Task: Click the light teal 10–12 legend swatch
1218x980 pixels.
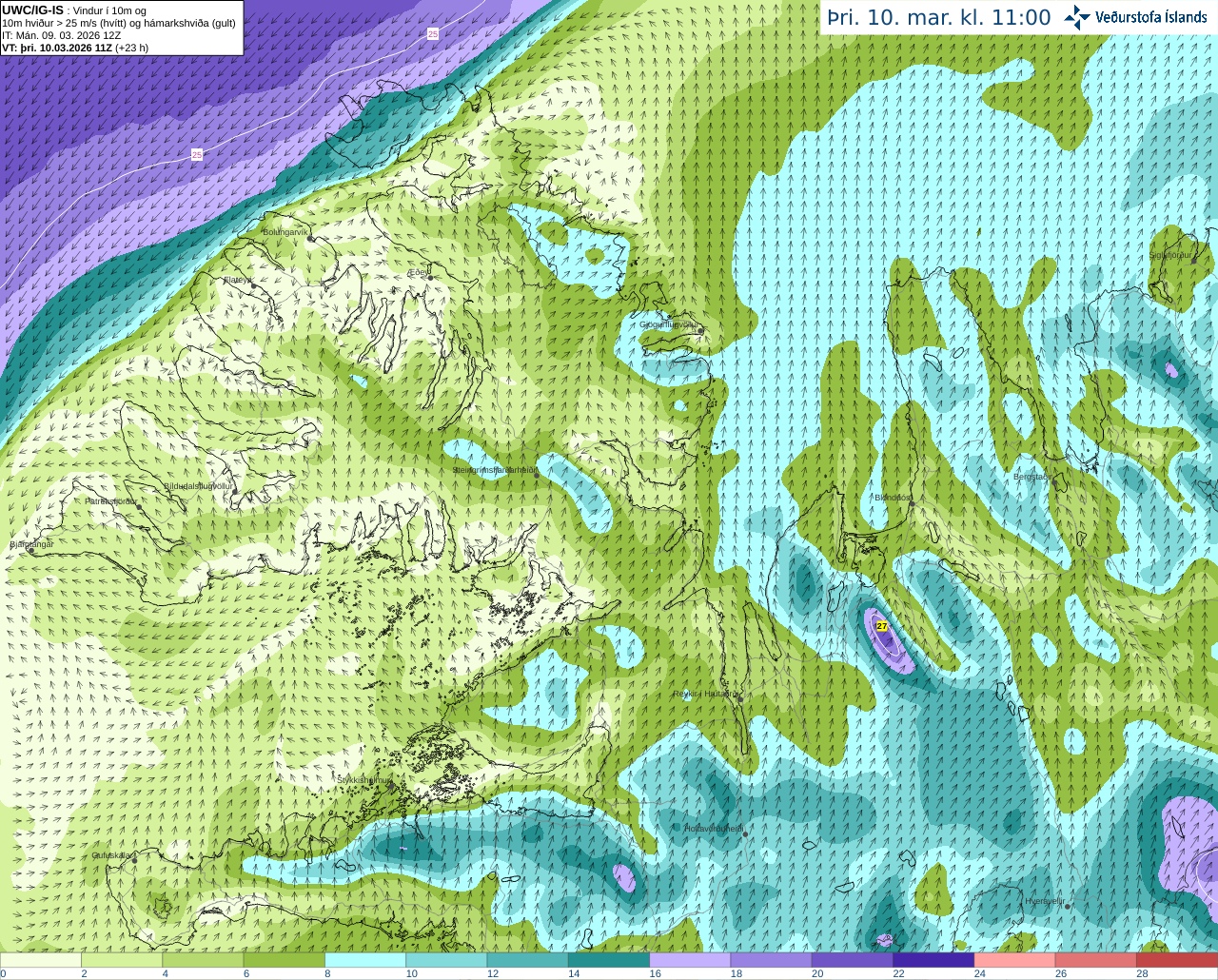Action: [x=446, y=960]
